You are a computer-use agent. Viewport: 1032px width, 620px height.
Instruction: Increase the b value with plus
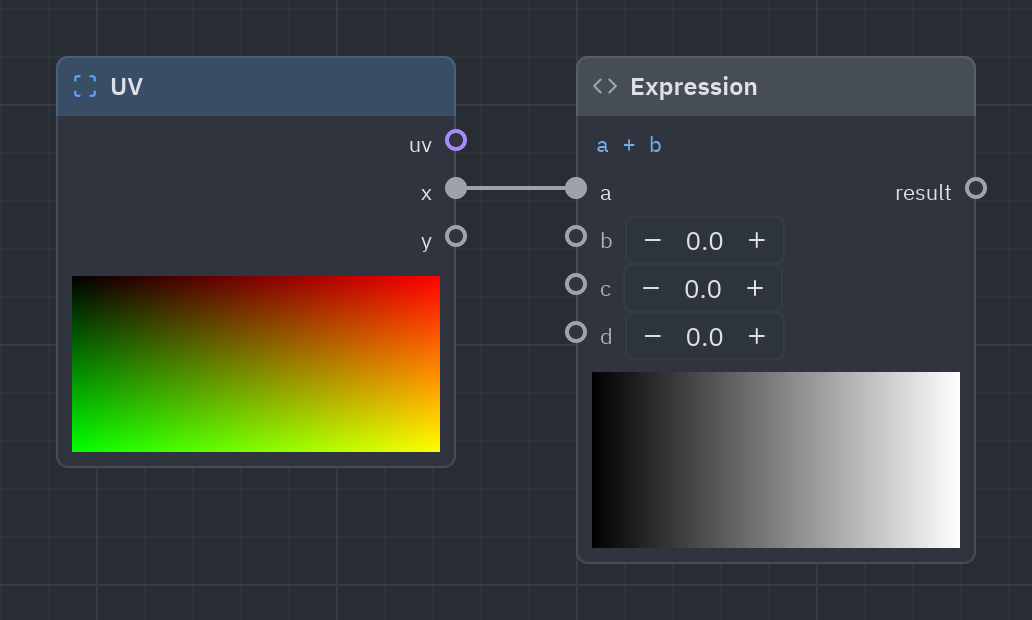click(757, 240)
